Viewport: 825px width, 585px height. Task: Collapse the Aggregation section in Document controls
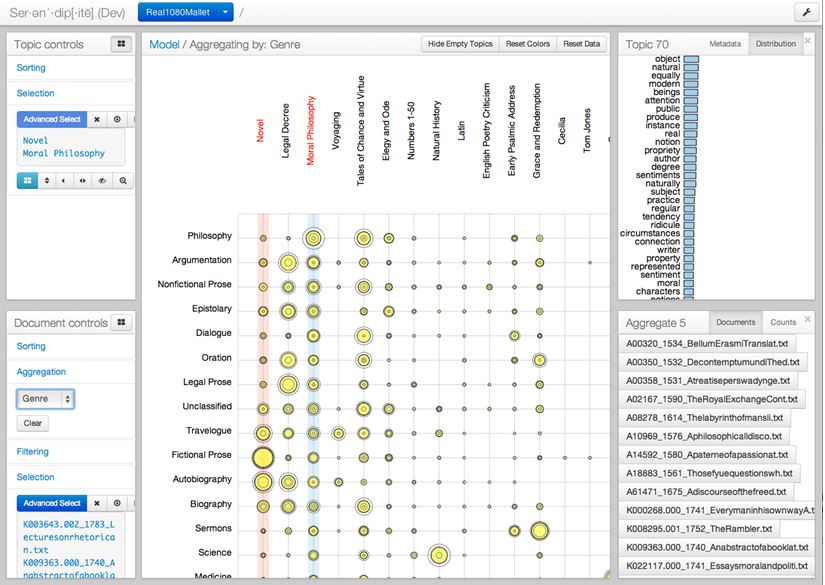[x=41, y=371]
